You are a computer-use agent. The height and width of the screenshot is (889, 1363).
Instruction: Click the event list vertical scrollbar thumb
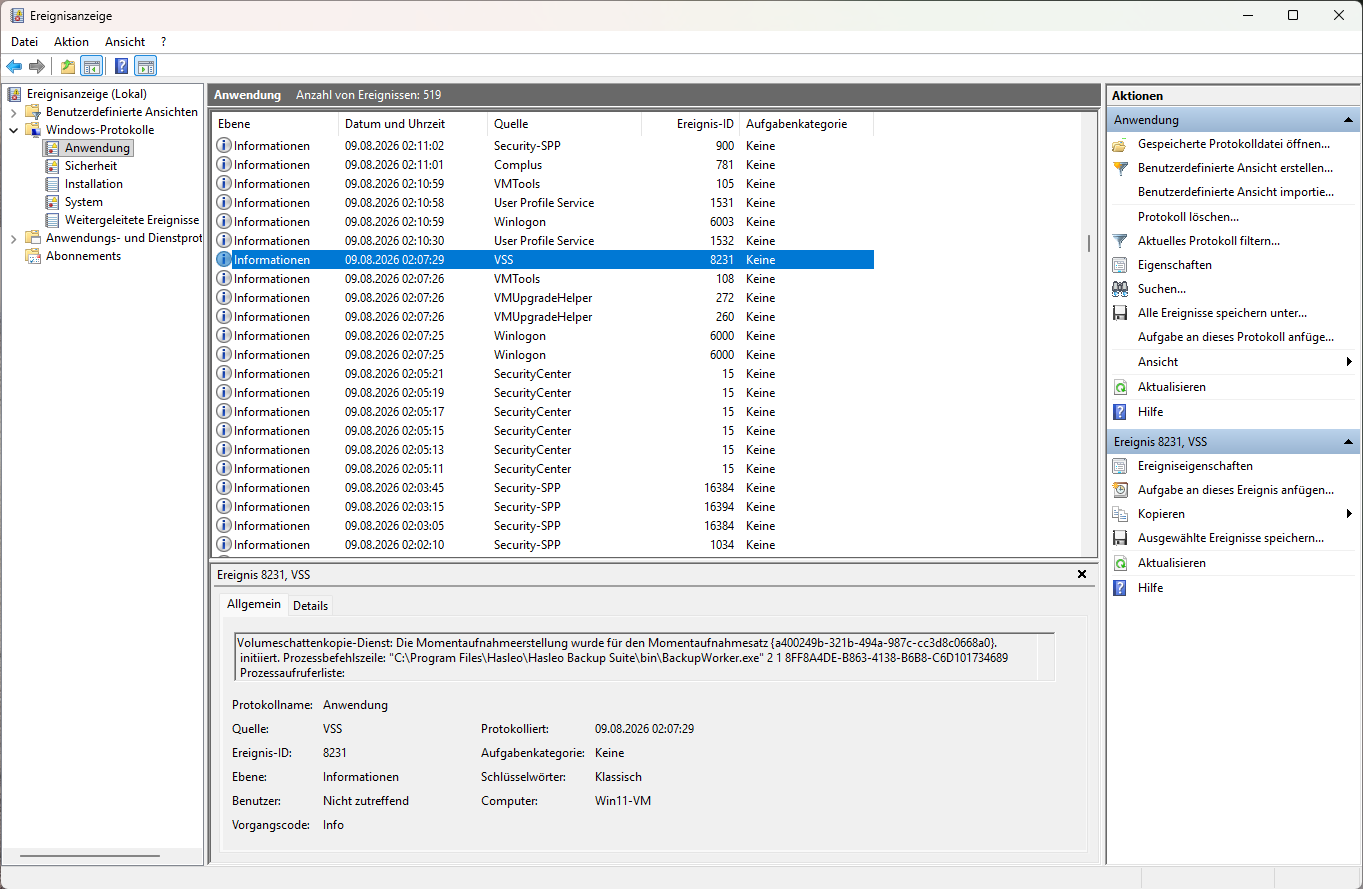click(x=1089, y=244)
